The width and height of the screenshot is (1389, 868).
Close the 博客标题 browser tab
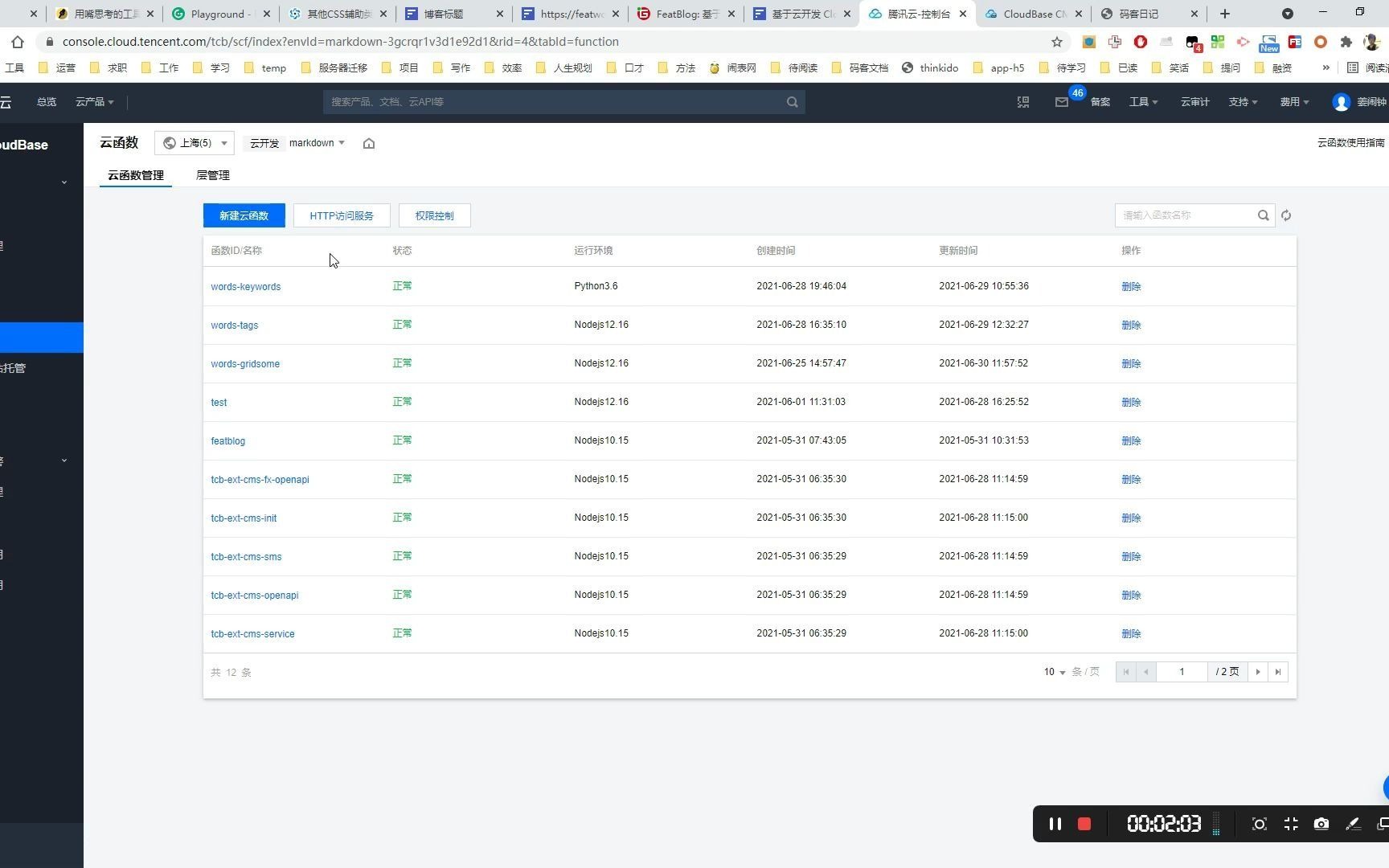[500, 14]
